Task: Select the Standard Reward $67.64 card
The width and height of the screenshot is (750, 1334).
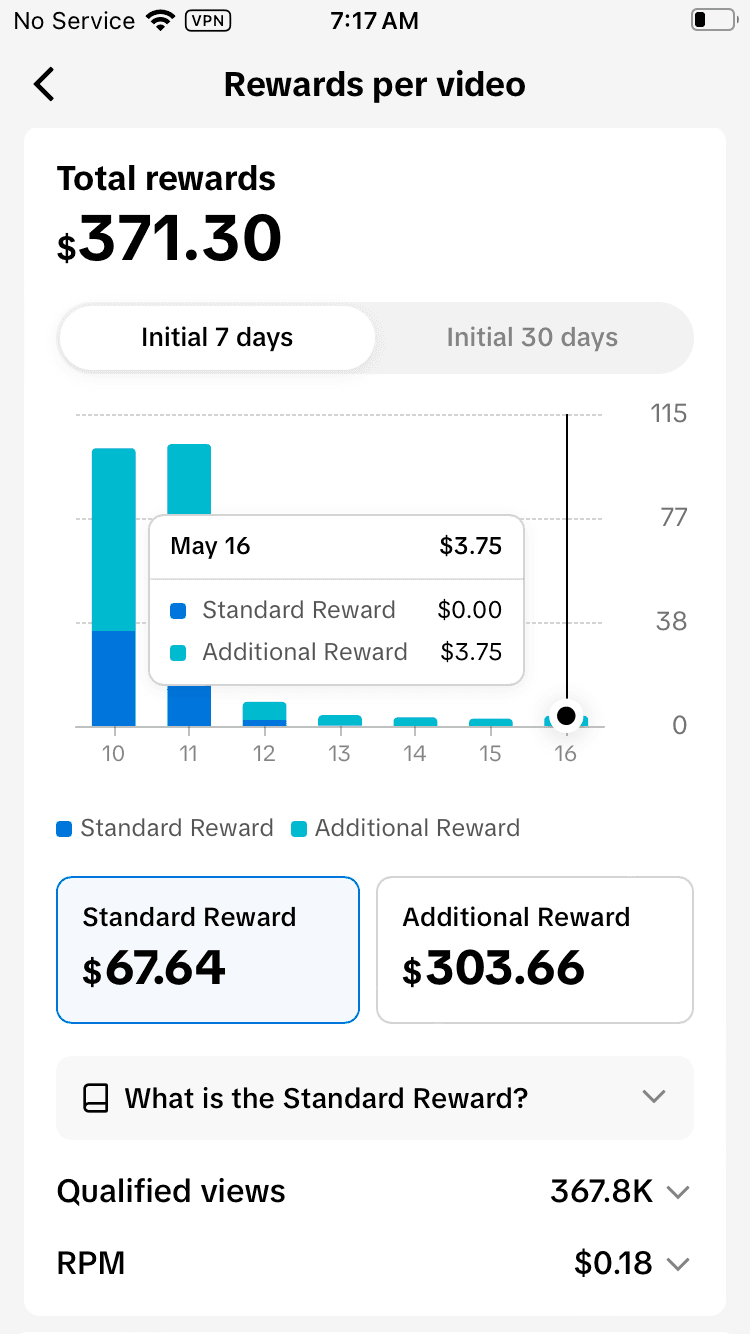Action: 208,949
